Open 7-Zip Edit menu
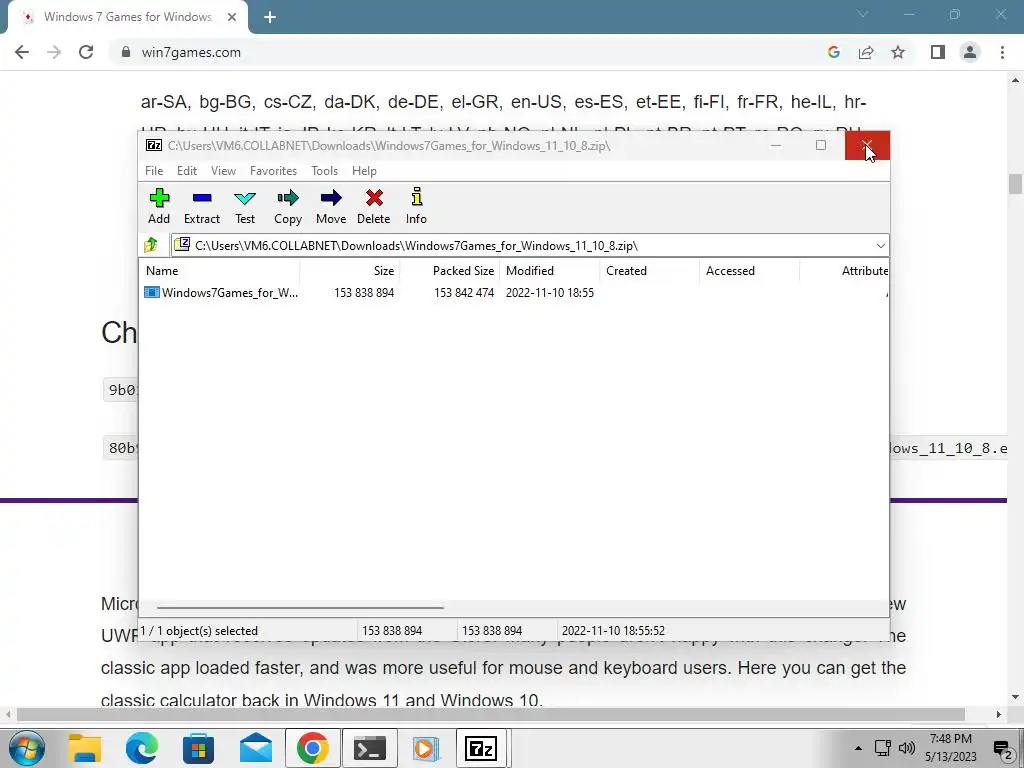 (x=187, y=170)
